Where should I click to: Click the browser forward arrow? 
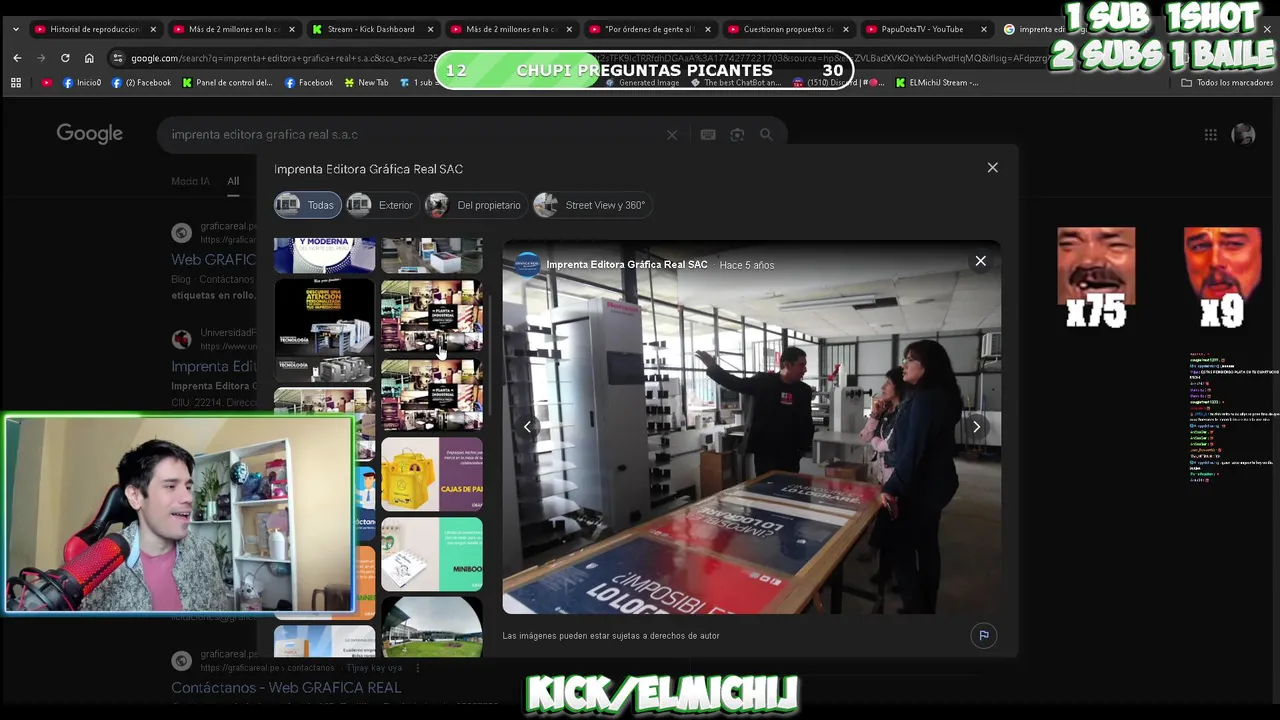coord(41,58)
